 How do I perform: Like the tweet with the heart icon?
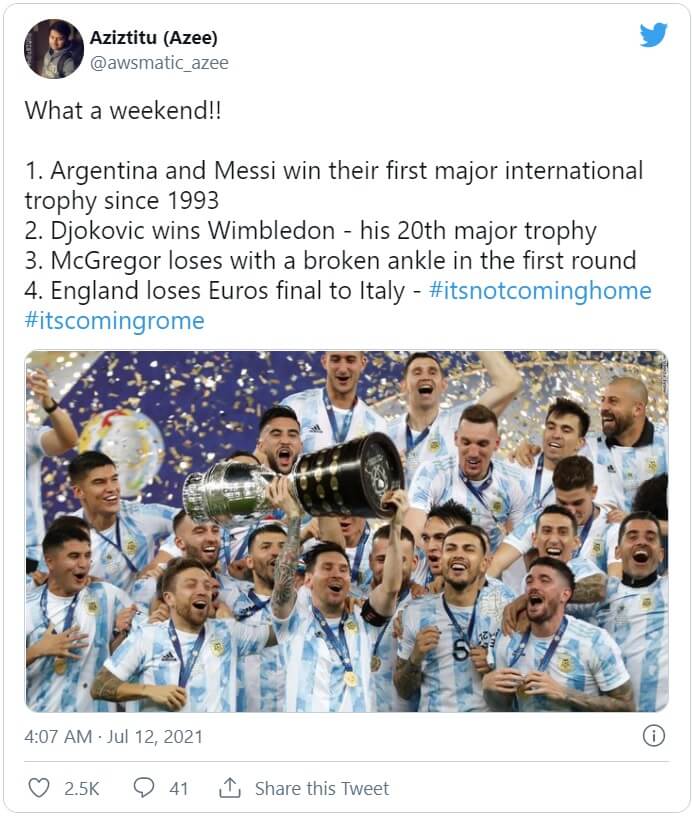[x=39, y=788]
